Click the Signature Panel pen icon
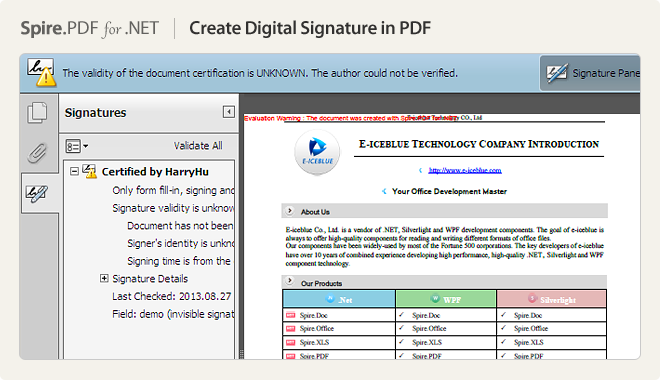This screenshot has width=660, height=380. click(x=556, y=73)
